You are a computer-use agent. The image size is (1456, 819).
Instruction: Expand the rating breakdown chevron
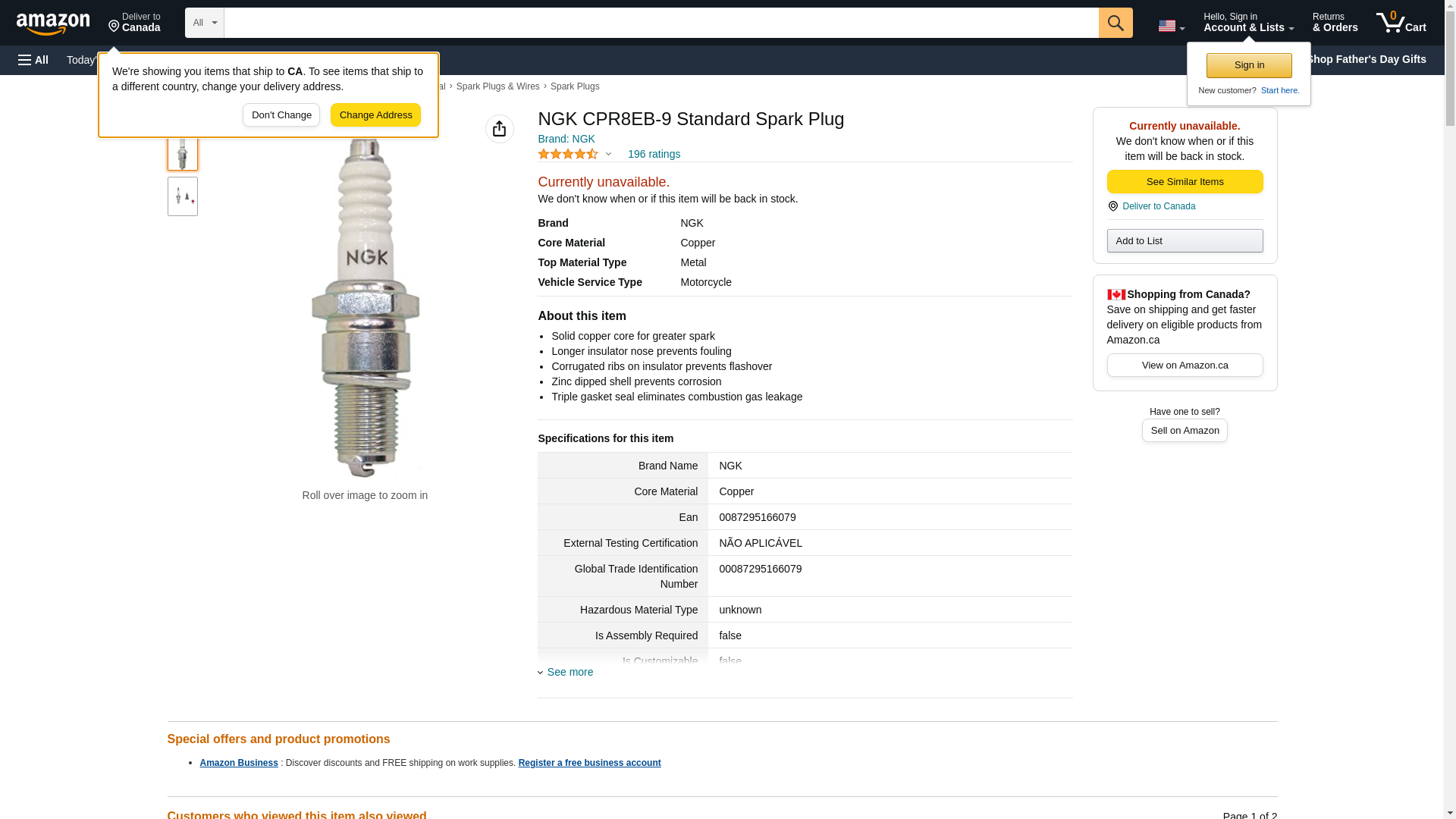pyautogui.click(x=608, y=154)
